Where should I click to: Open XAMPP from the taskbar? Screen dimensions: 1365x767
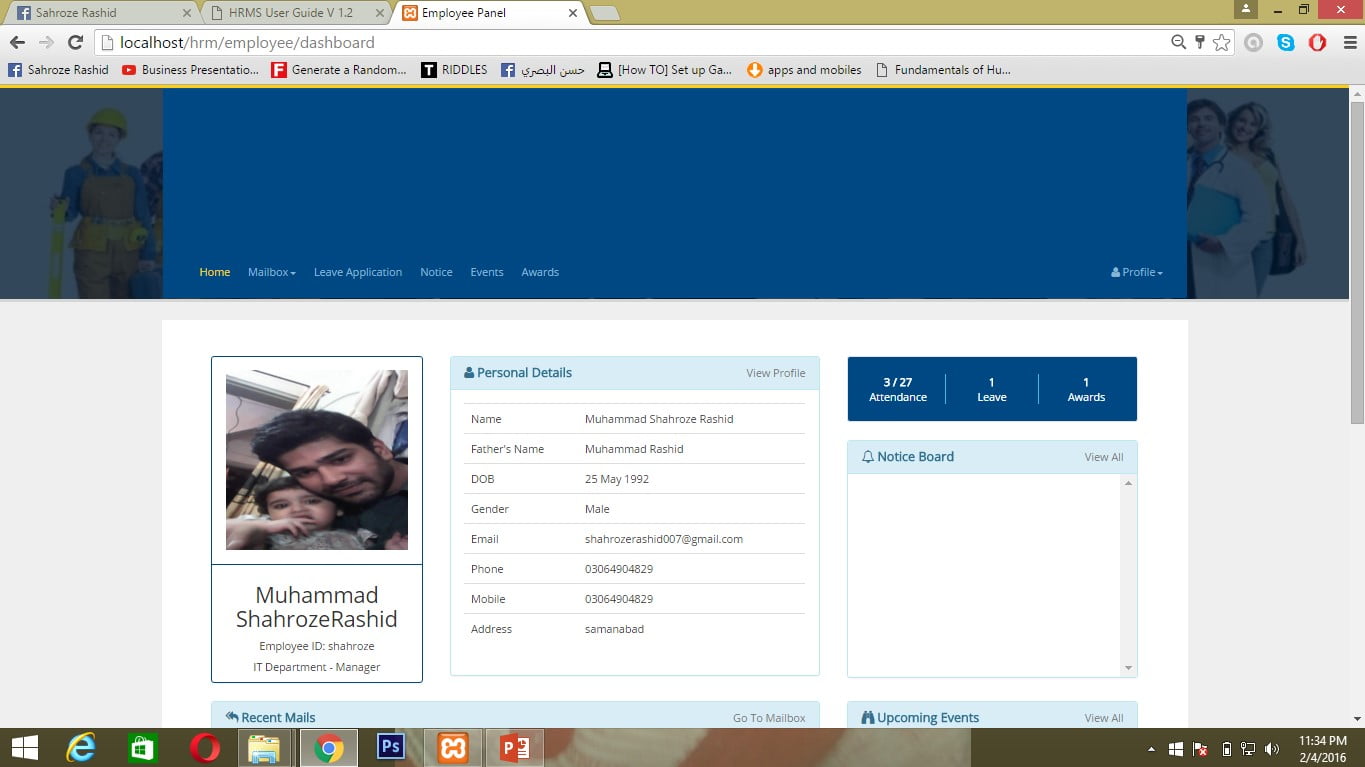[452, 747]
